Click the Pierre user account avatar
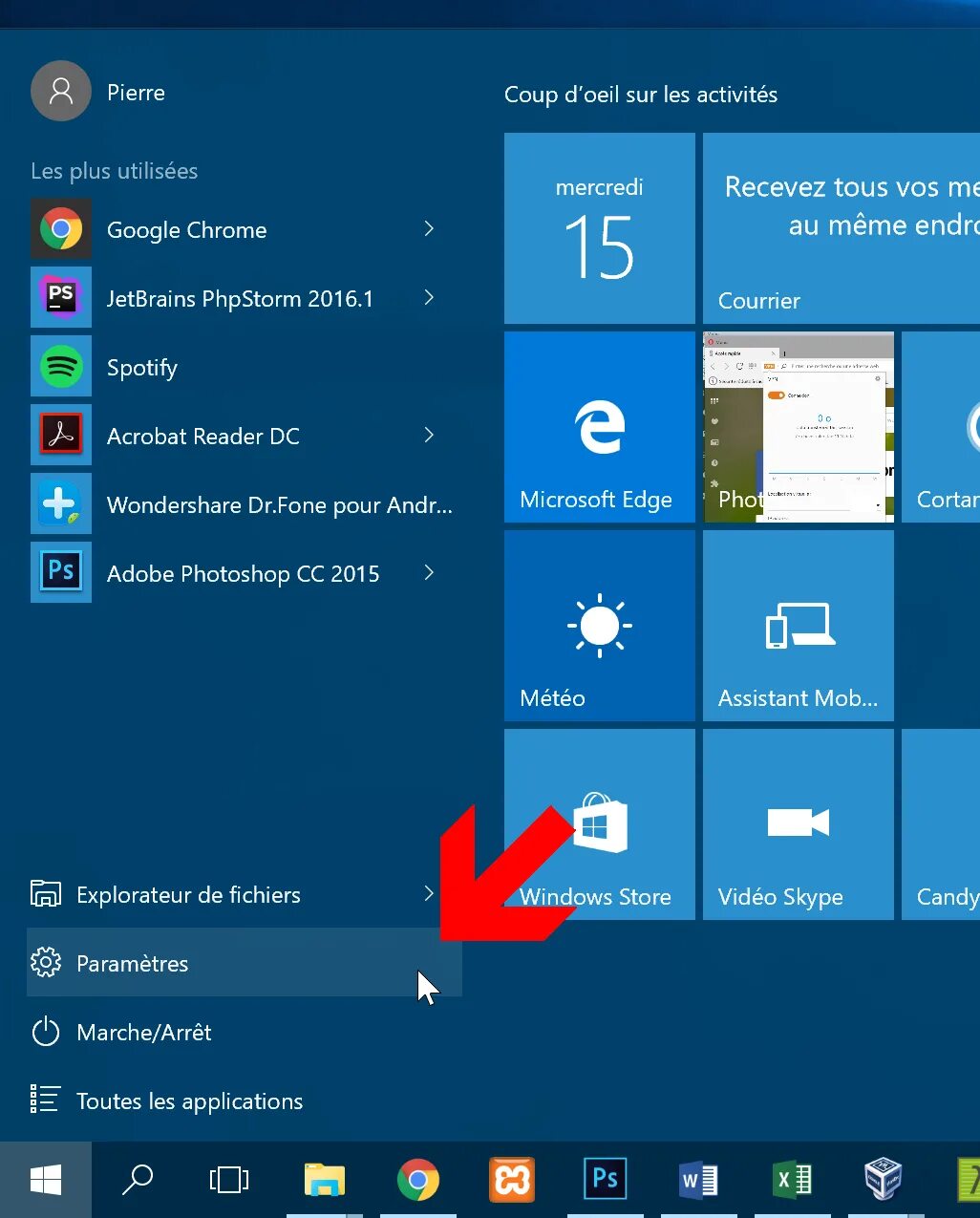 pyautogui.click(x=61, y=91)
